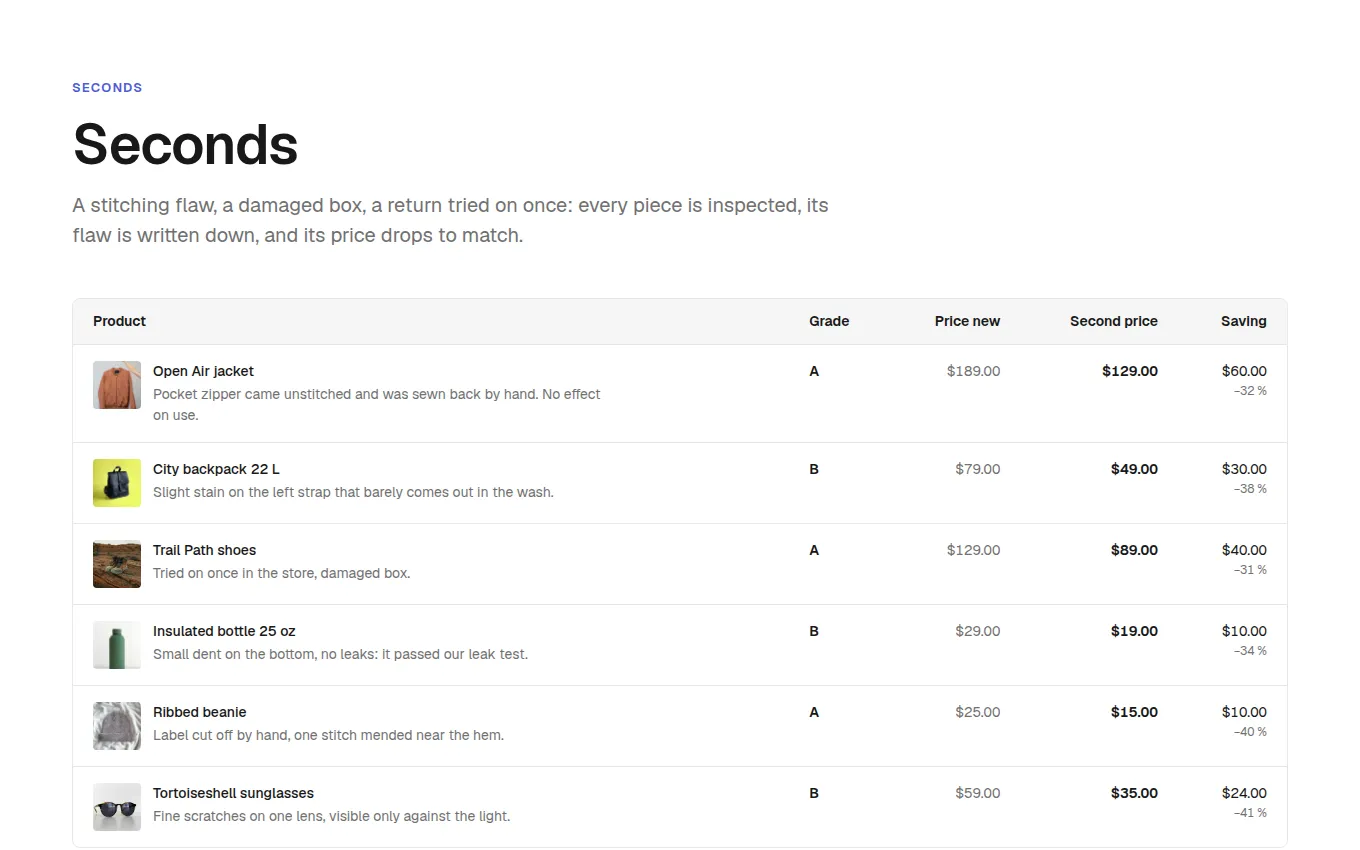1360x850 pixels.
Task: Click the −38 % discount label
Action: pos(1250,489)
